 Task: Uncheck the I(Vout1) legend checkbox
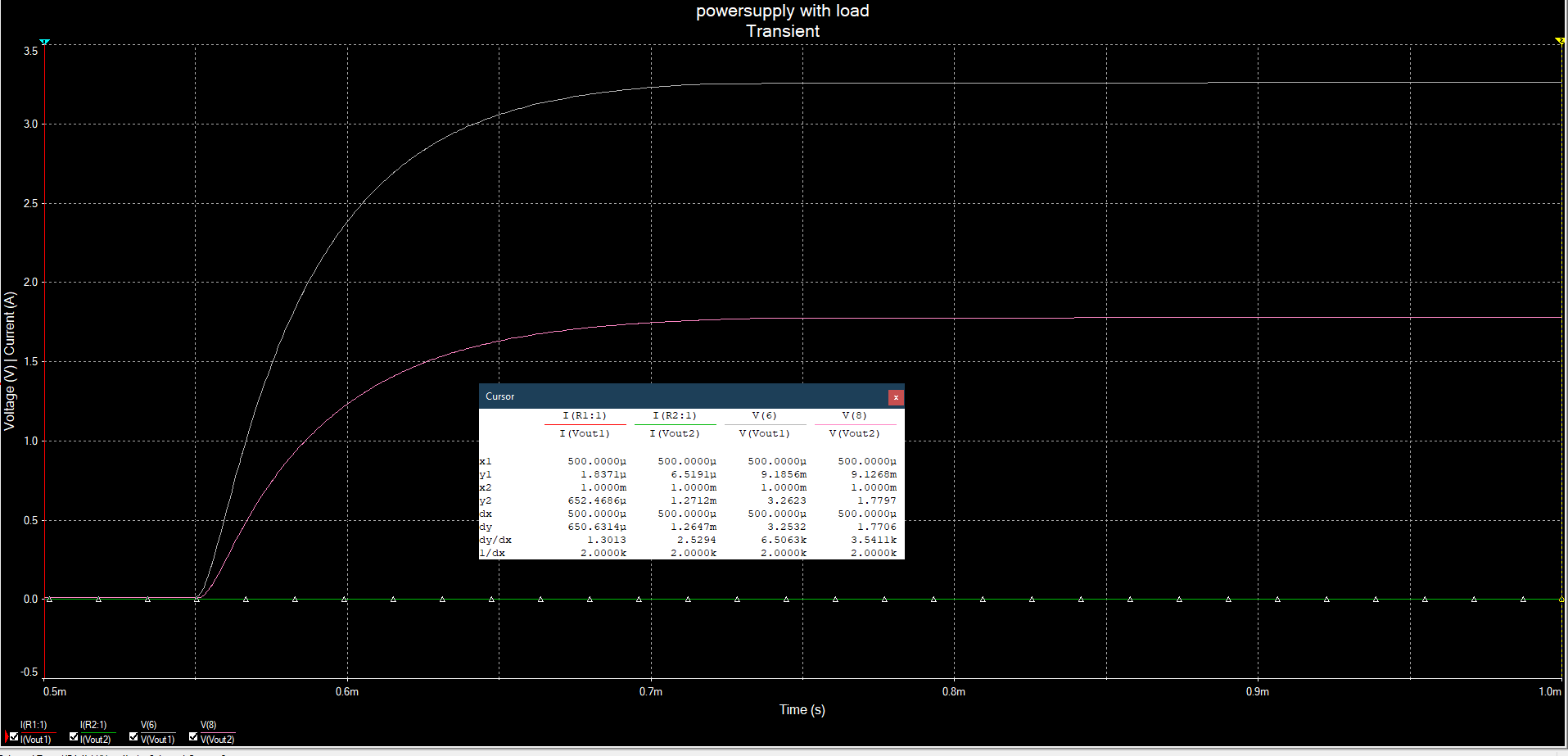point(14,737)
